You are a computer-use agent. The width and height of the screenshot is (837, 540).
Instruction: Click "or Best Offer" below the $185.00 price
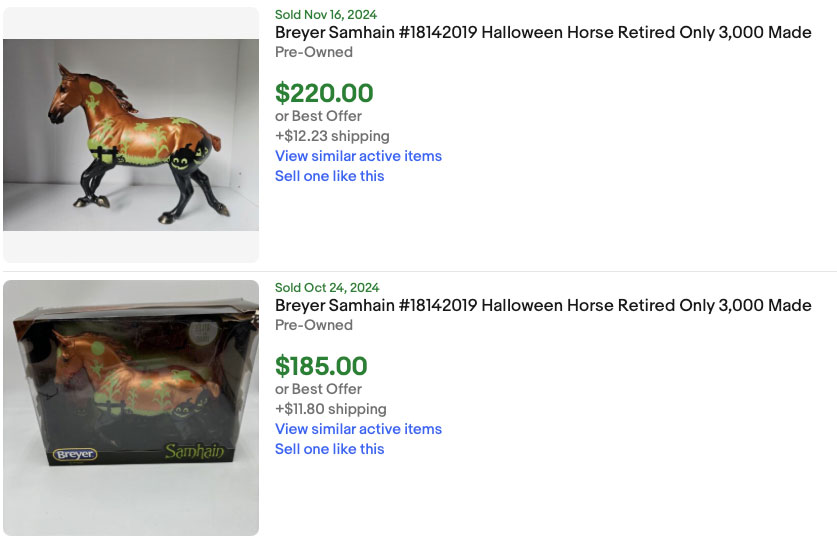tap(318, 389)
